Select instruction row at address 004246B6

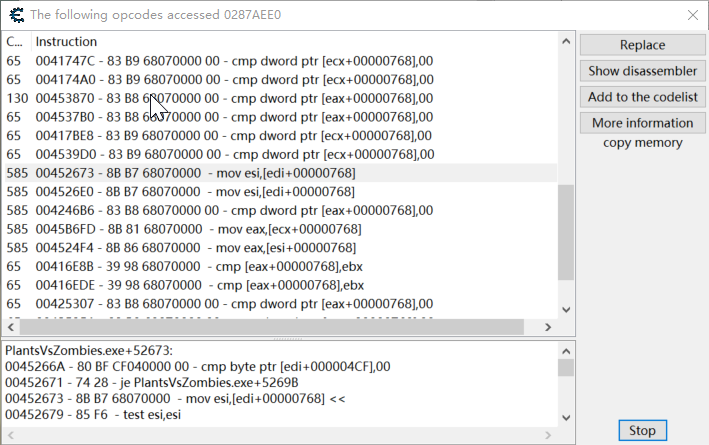pos(280,210)
